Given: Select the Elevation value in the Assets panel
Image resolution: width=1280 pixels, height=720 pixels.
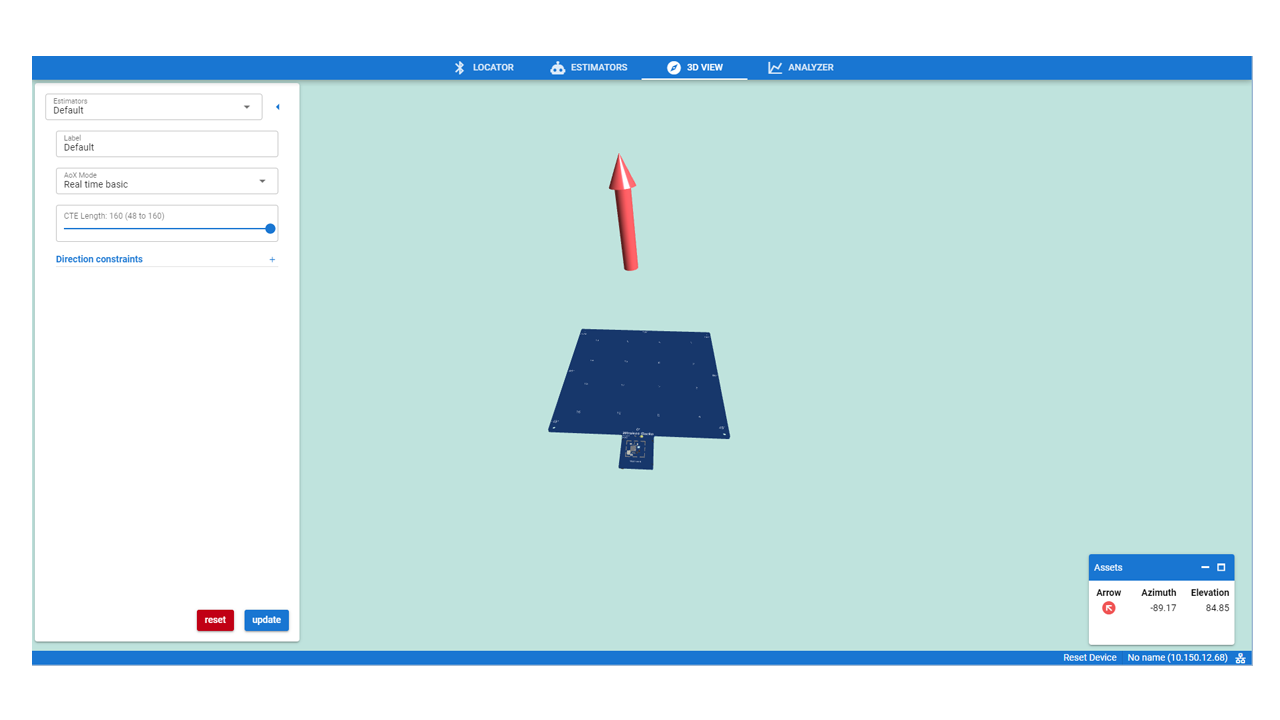Looking at the screenshot, I should [1216, 607].
